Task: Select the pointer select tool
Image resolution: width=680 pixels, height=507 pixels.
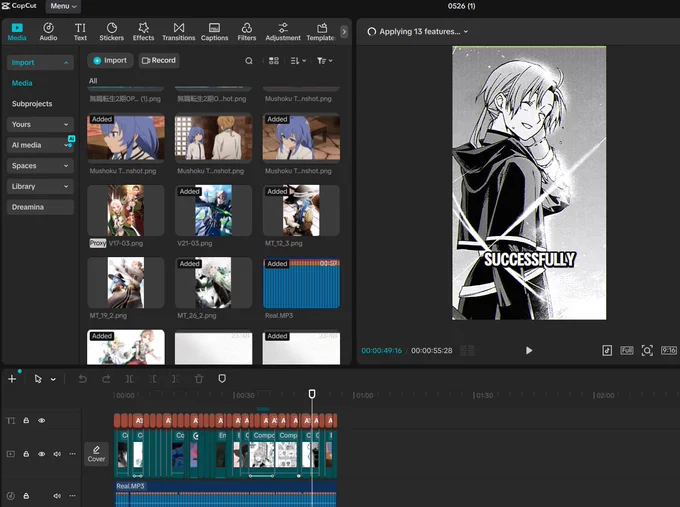Action: click(38, 379)
